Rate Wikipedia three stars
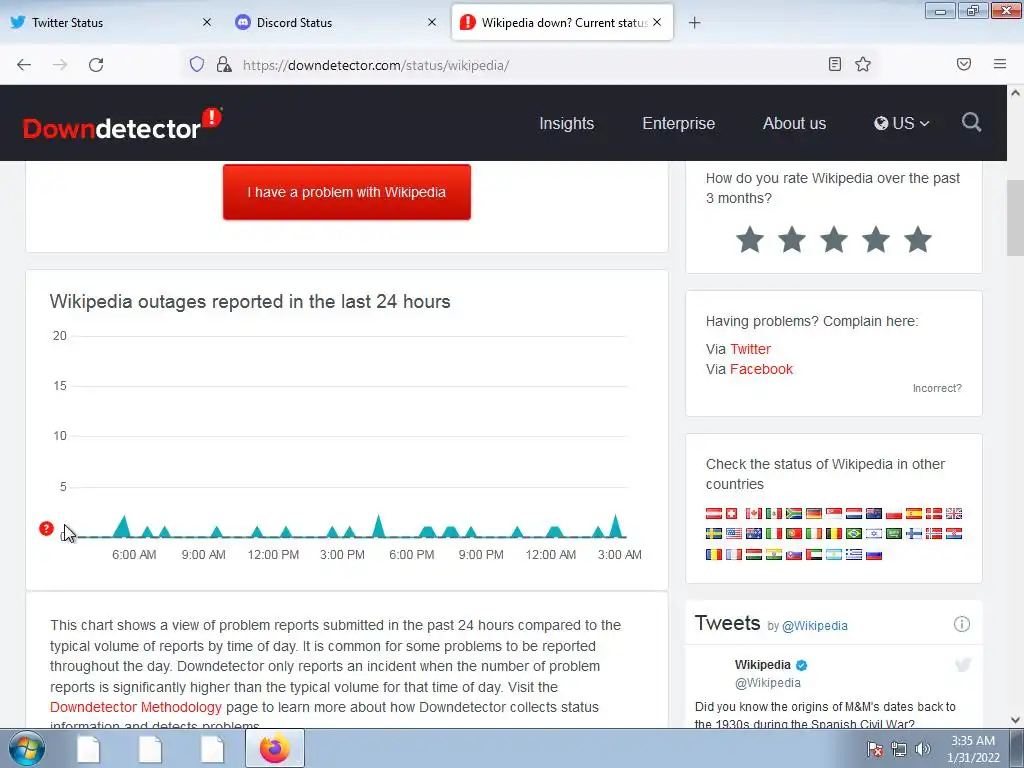 834,239
